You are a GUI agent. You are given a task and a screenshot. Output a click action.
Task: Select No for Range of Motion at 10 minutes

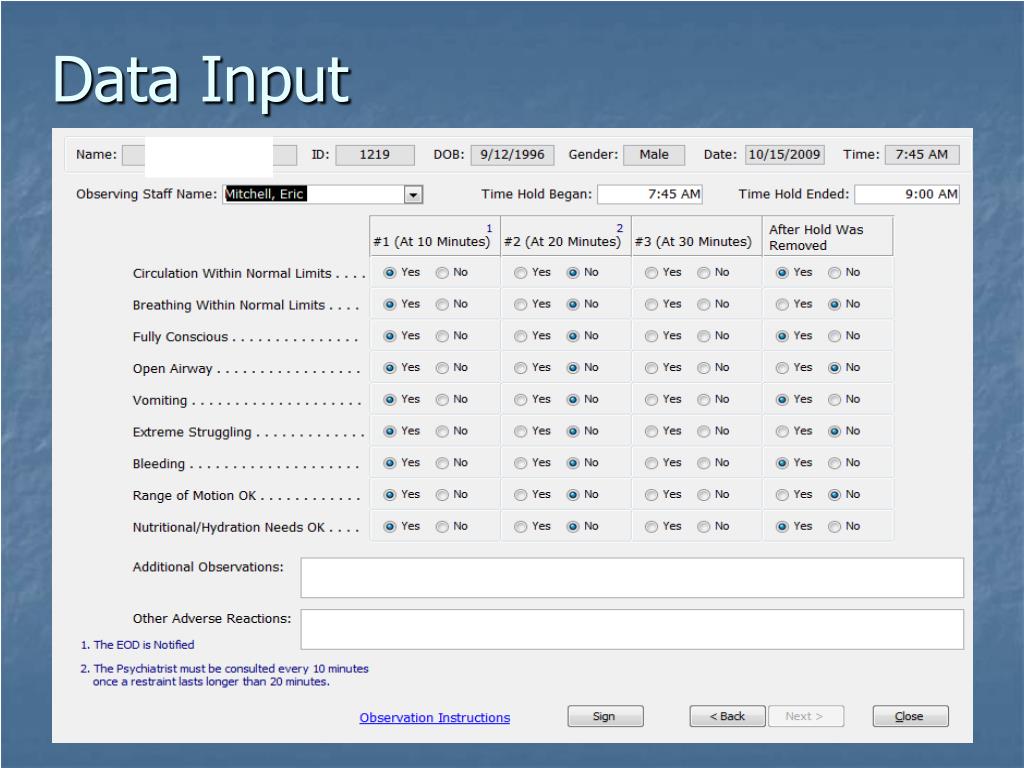(x=442, y=495)
